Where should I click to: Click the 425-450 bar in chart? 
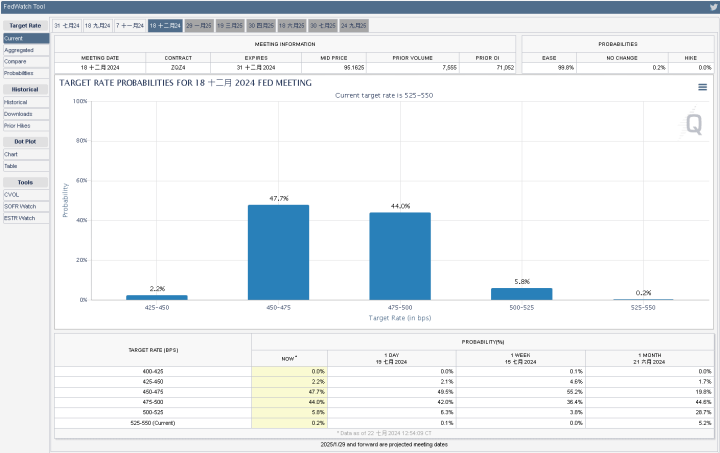point(157,297)
